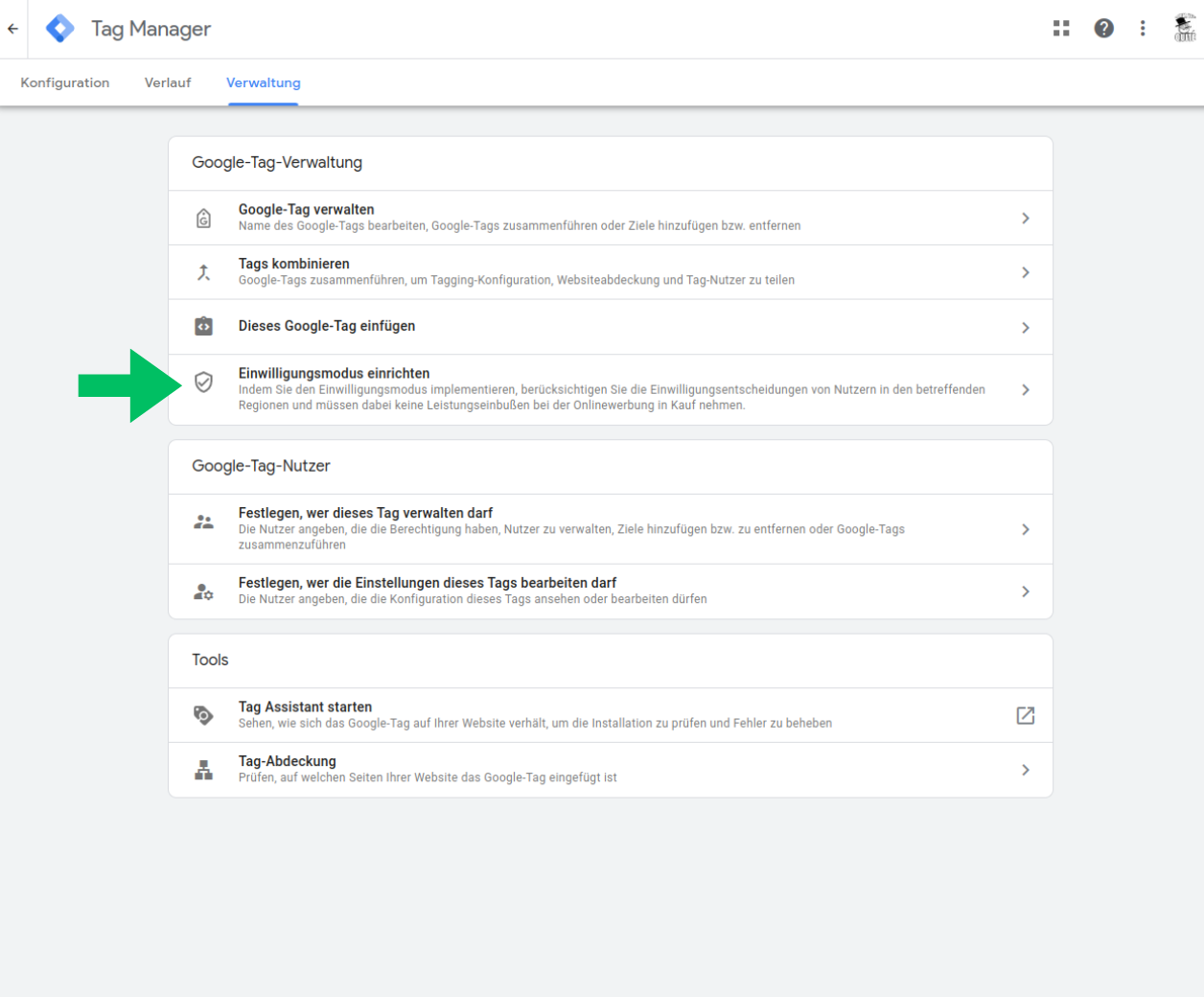Click the people icon for tag administration rights
This screenshot has width=1204, height=997.
tap(203, 521)
